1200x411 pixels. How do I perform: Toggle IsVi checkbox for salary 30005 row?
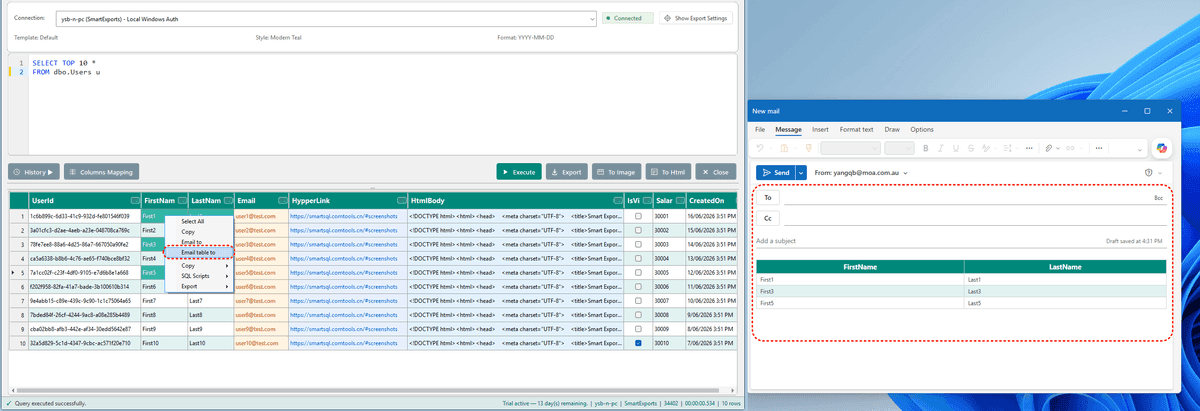[638, 272]
